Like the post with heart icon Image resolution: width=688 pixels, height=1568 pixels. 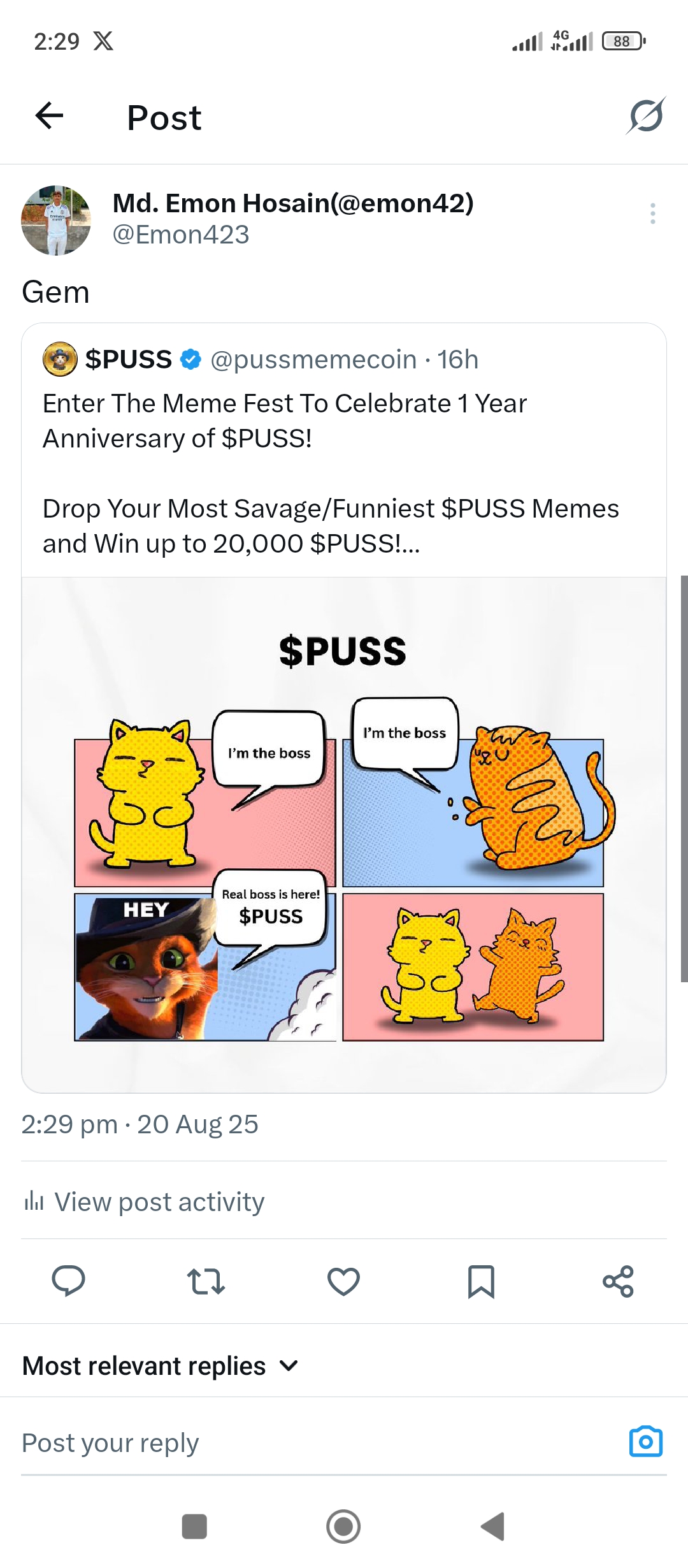343,1281
